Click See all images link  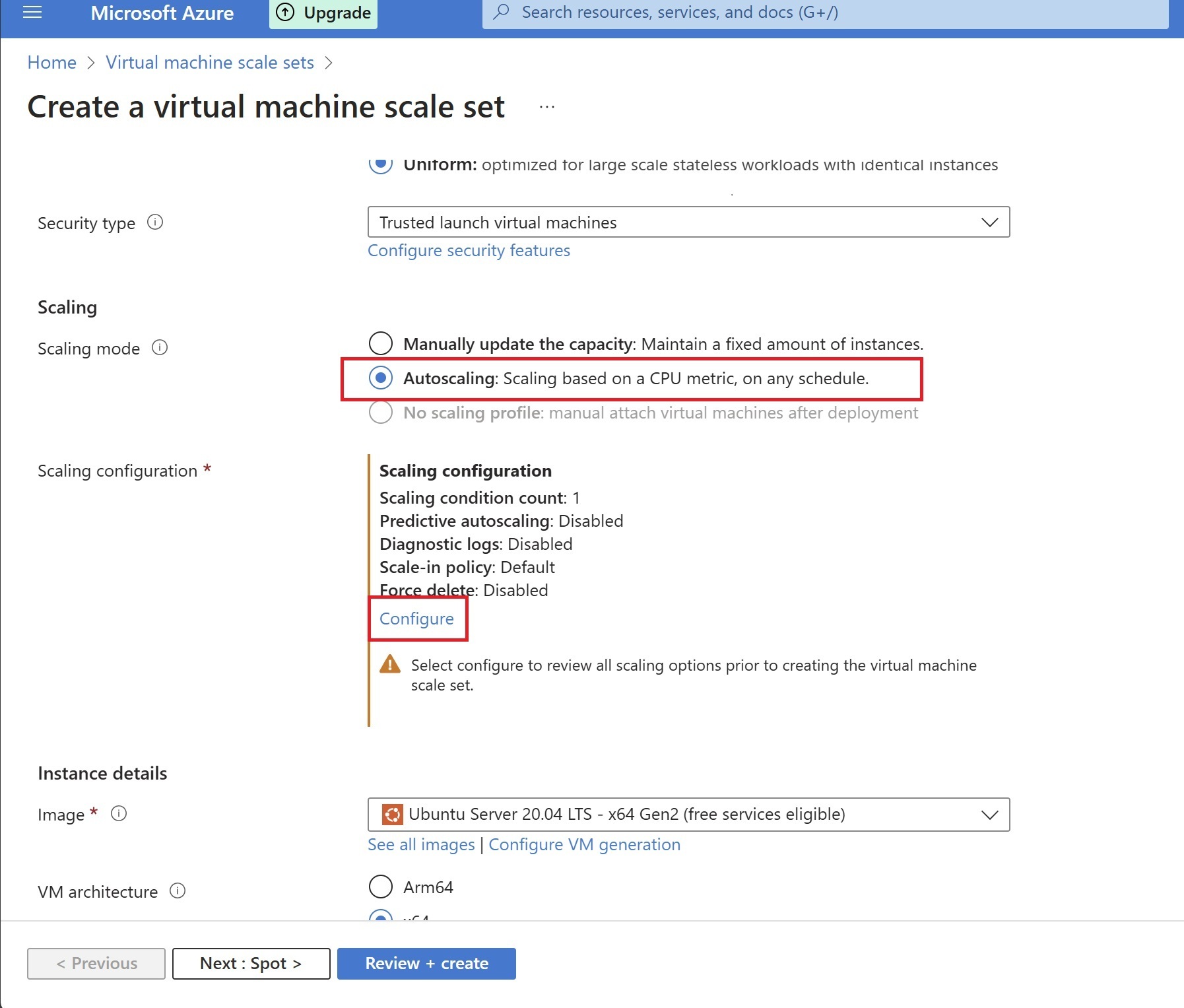click(421, 844)
